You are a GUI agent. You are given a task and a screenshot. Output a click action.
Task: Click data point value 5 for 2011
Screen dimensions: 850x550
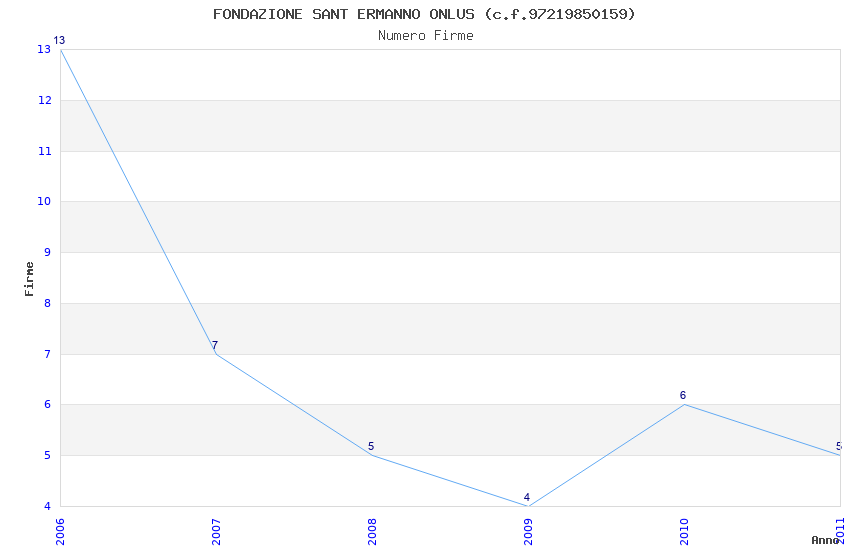(839, 447)
